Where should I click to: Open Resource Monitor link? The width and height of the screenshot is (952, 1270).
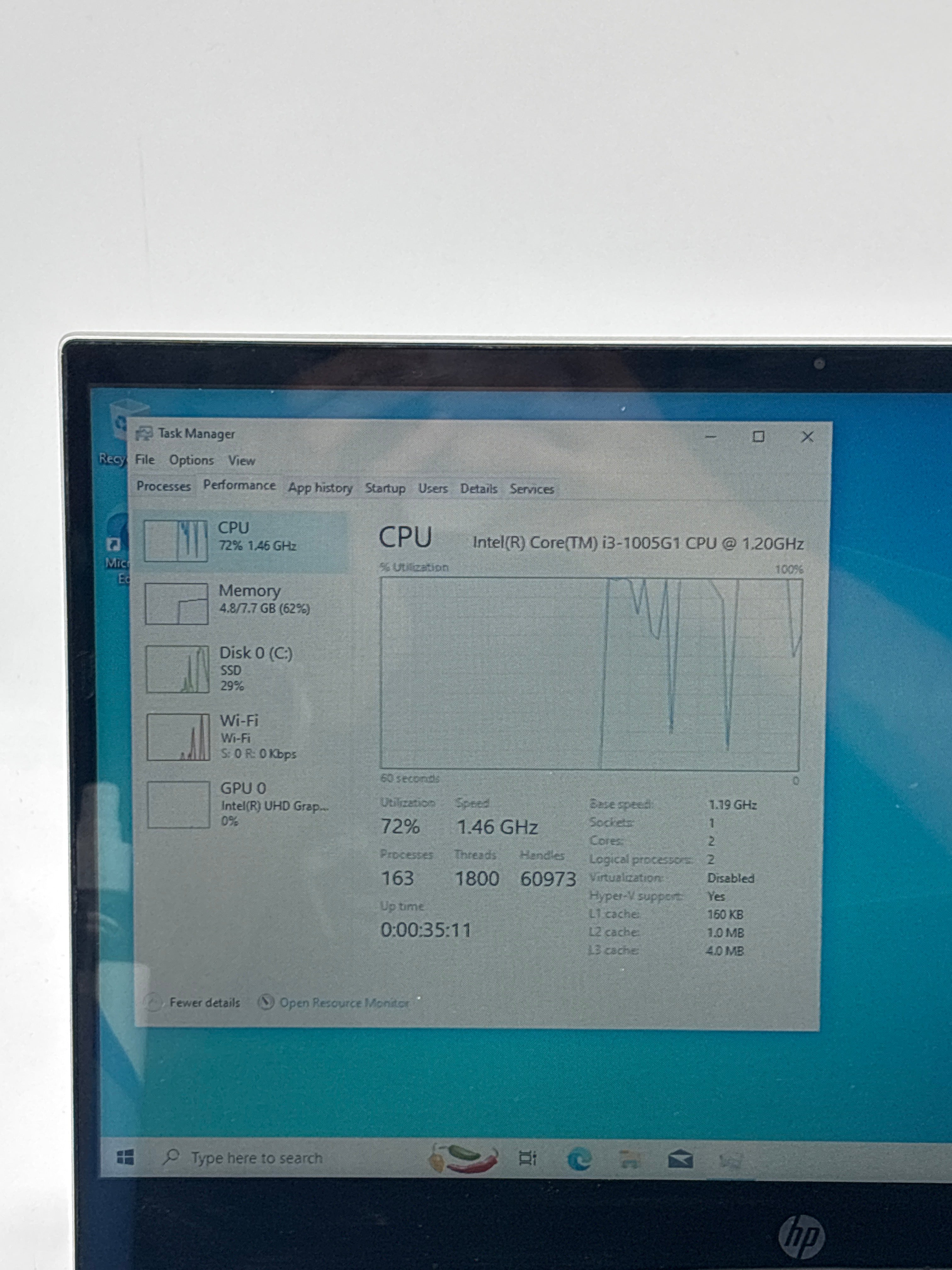(x=344, y=1003)
